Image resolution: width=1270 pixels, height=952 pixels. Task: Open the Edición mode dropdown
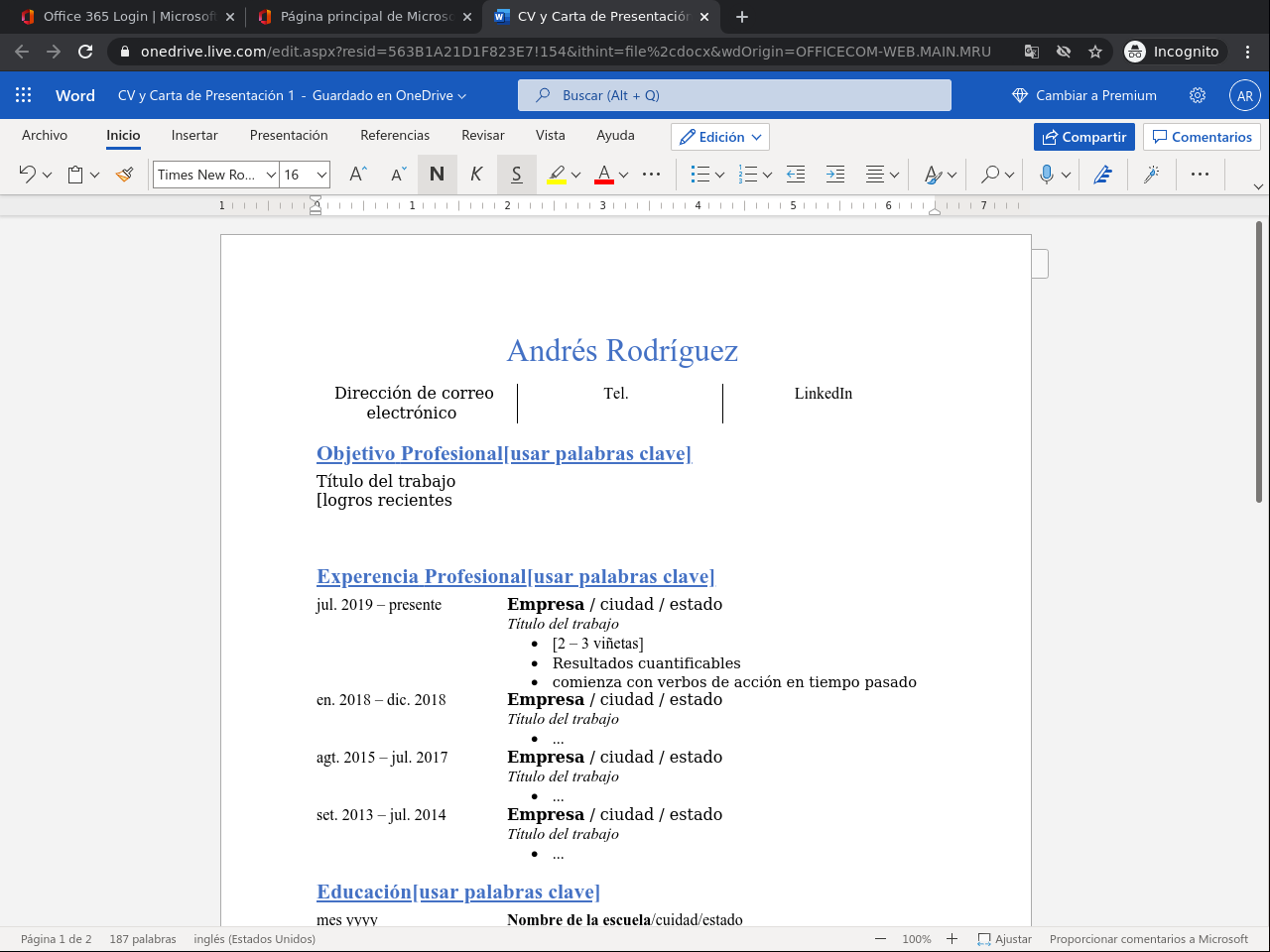click(x=720, y=137)
